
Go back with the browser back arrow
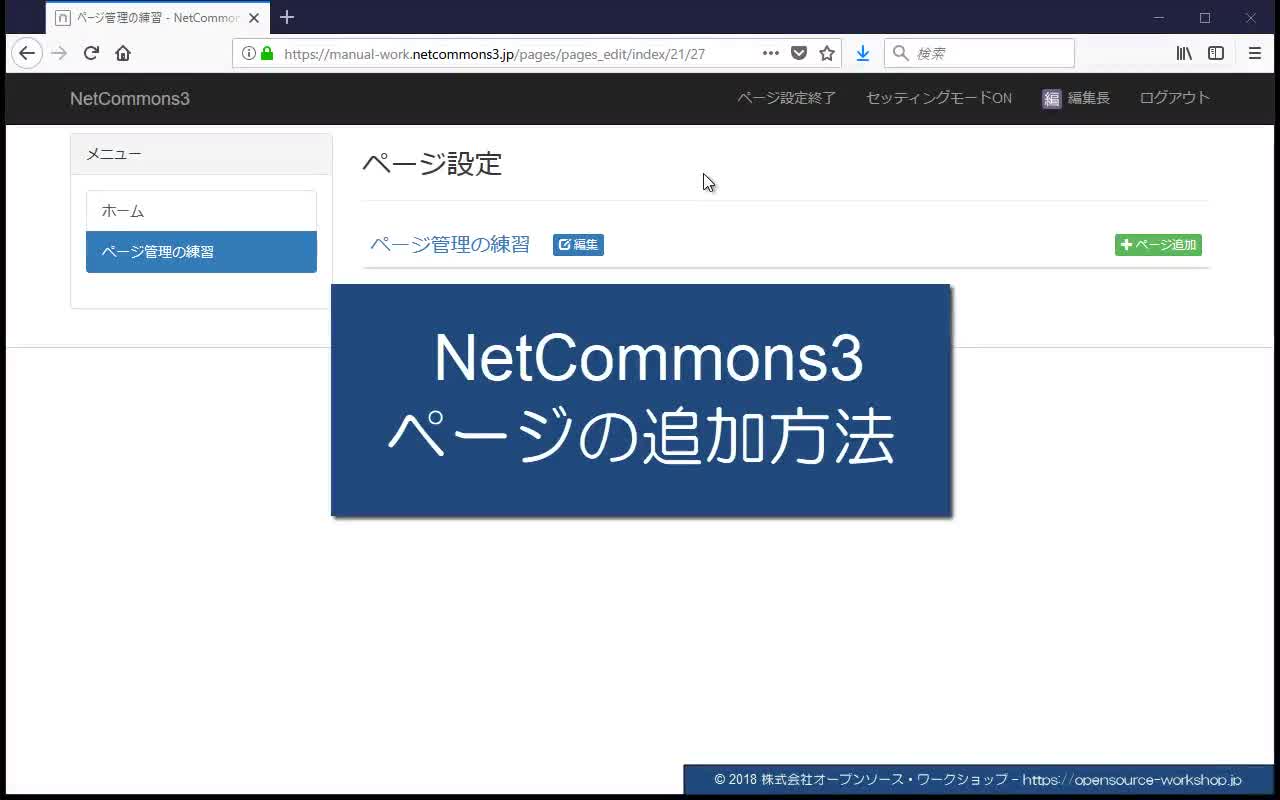[x=27, y=53]
